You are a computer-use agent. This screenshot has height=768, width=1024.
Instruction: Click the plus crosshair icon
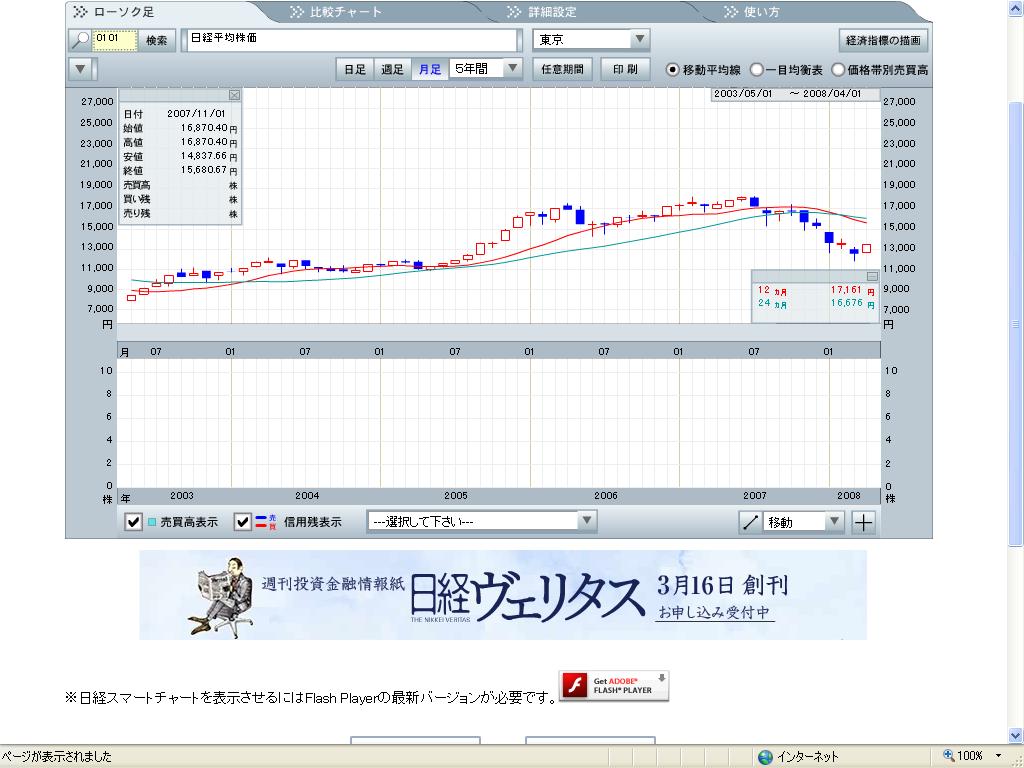pos(863,522)
